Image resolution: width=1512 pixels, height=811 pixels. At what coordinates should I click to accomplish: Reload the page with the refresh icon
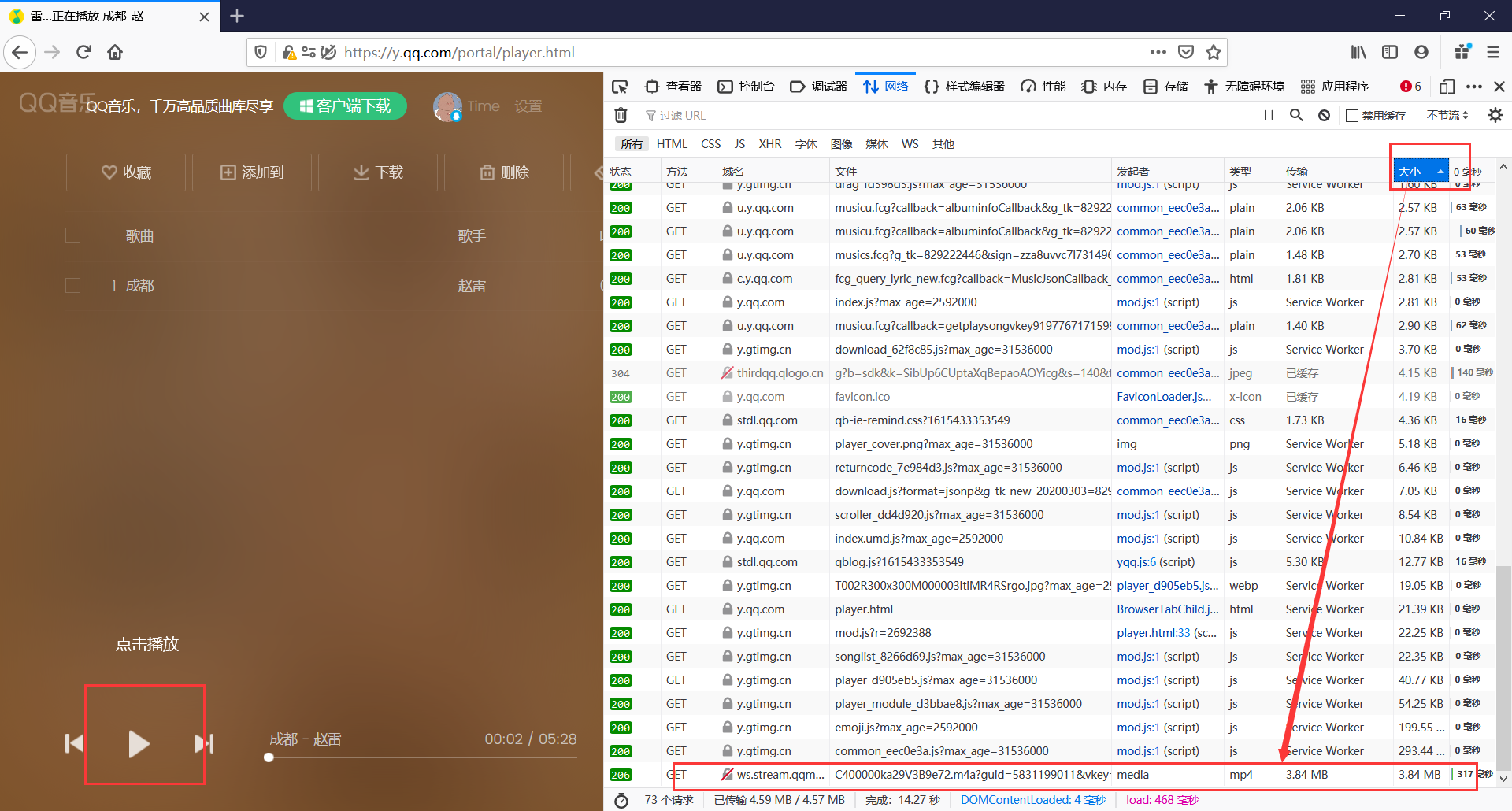(84, 52)
